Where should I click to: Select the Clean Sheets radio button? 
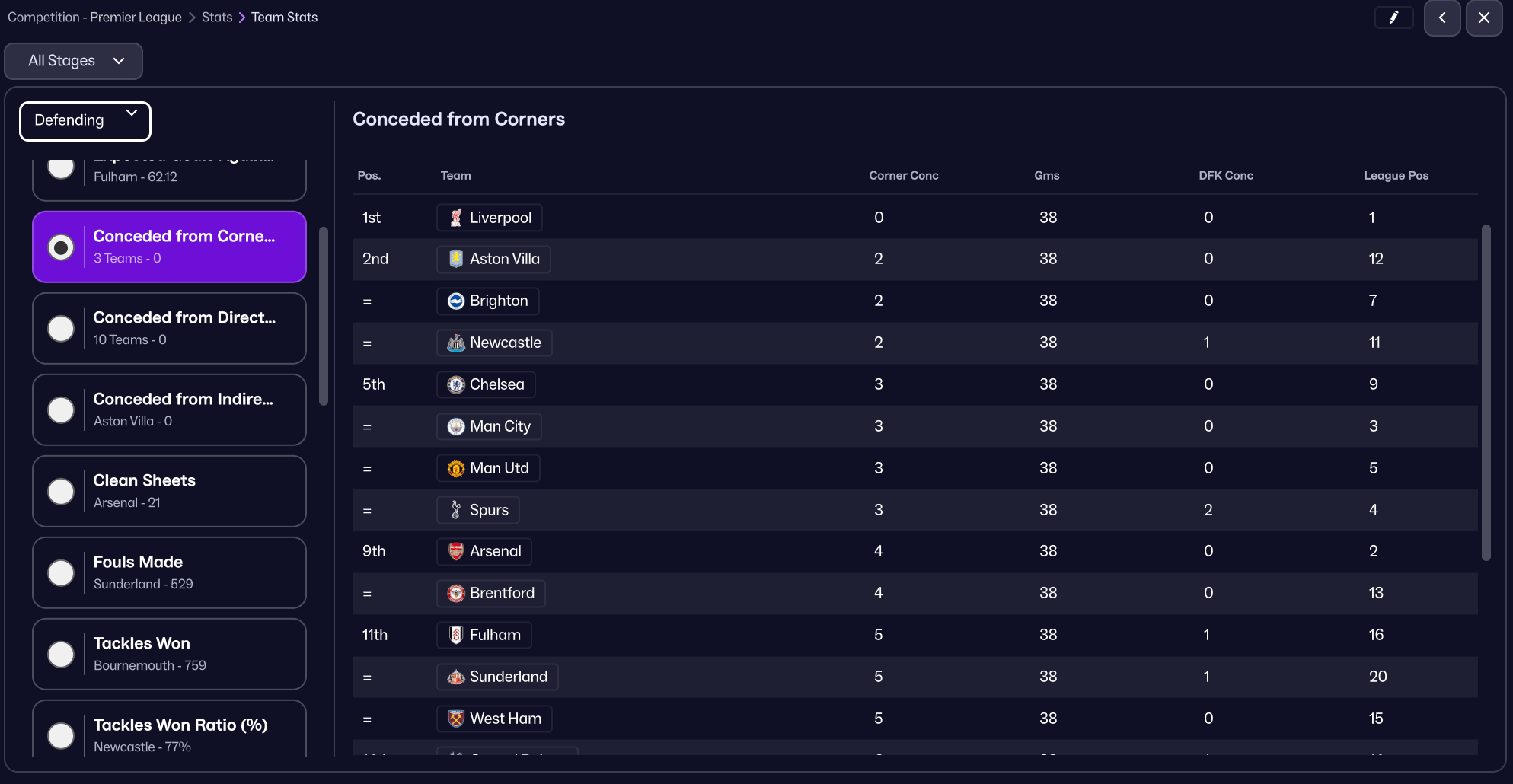point(61,492)
